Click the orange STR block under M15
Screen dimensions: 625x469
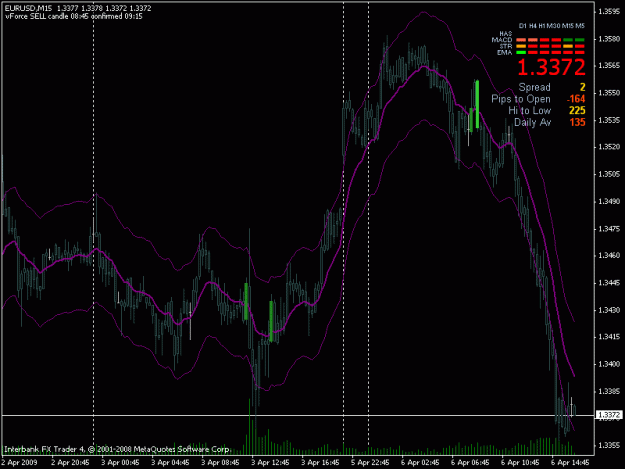568,46
